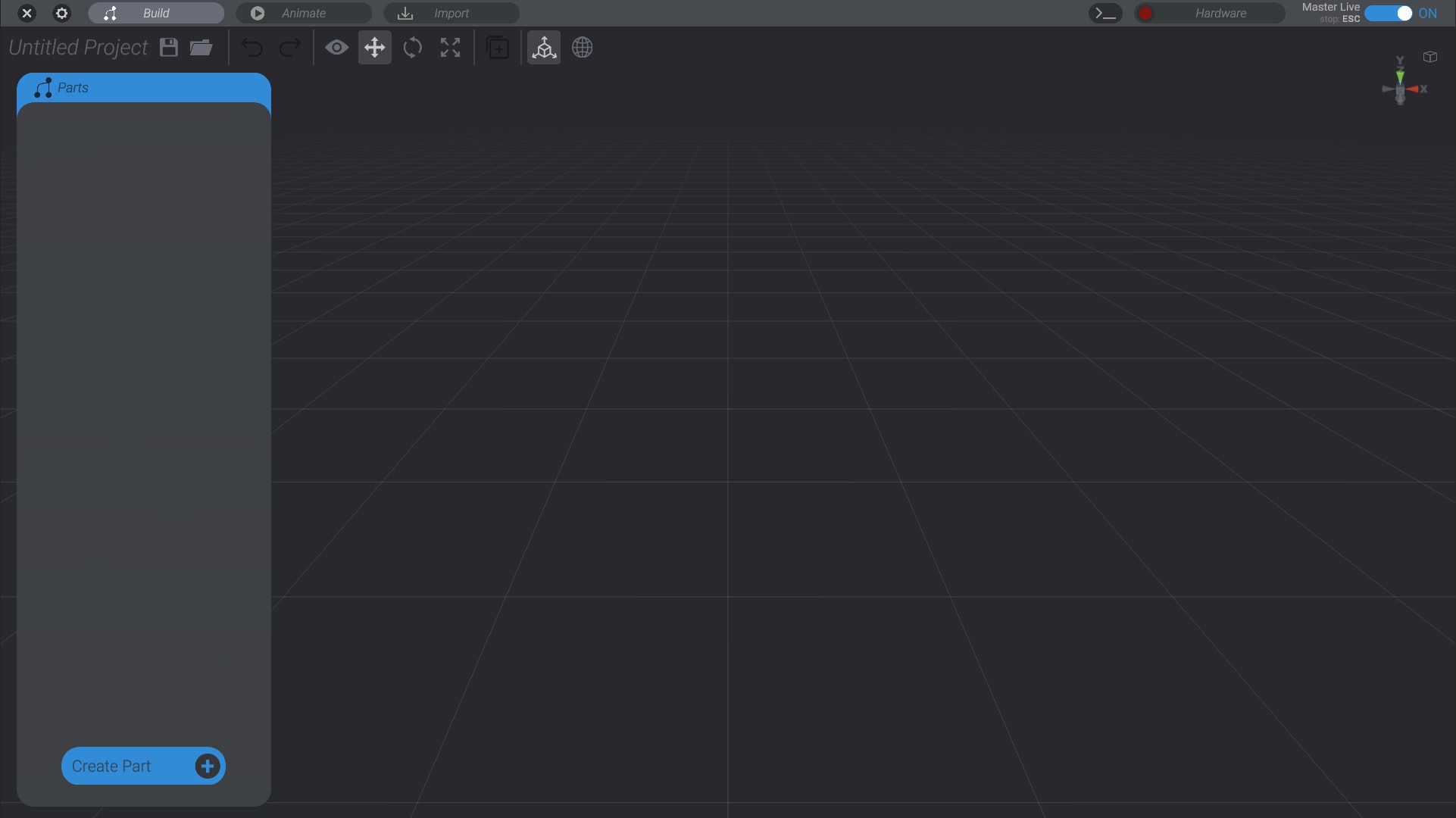
Task: Switch to local-space transform cube icon
Action: pyautogui.click(x=544, y=48)
